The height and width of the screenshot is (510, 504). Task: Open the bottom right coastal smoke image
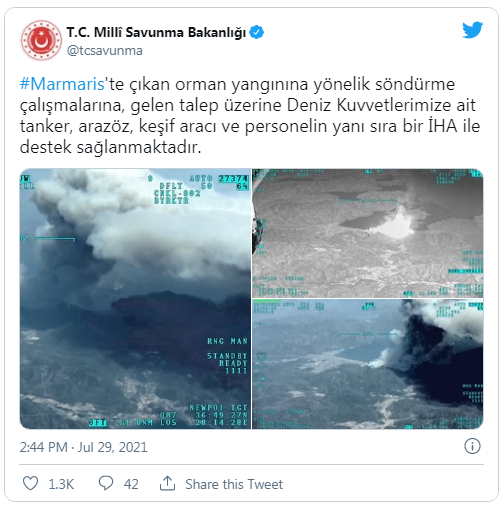(x=368, y=364)
